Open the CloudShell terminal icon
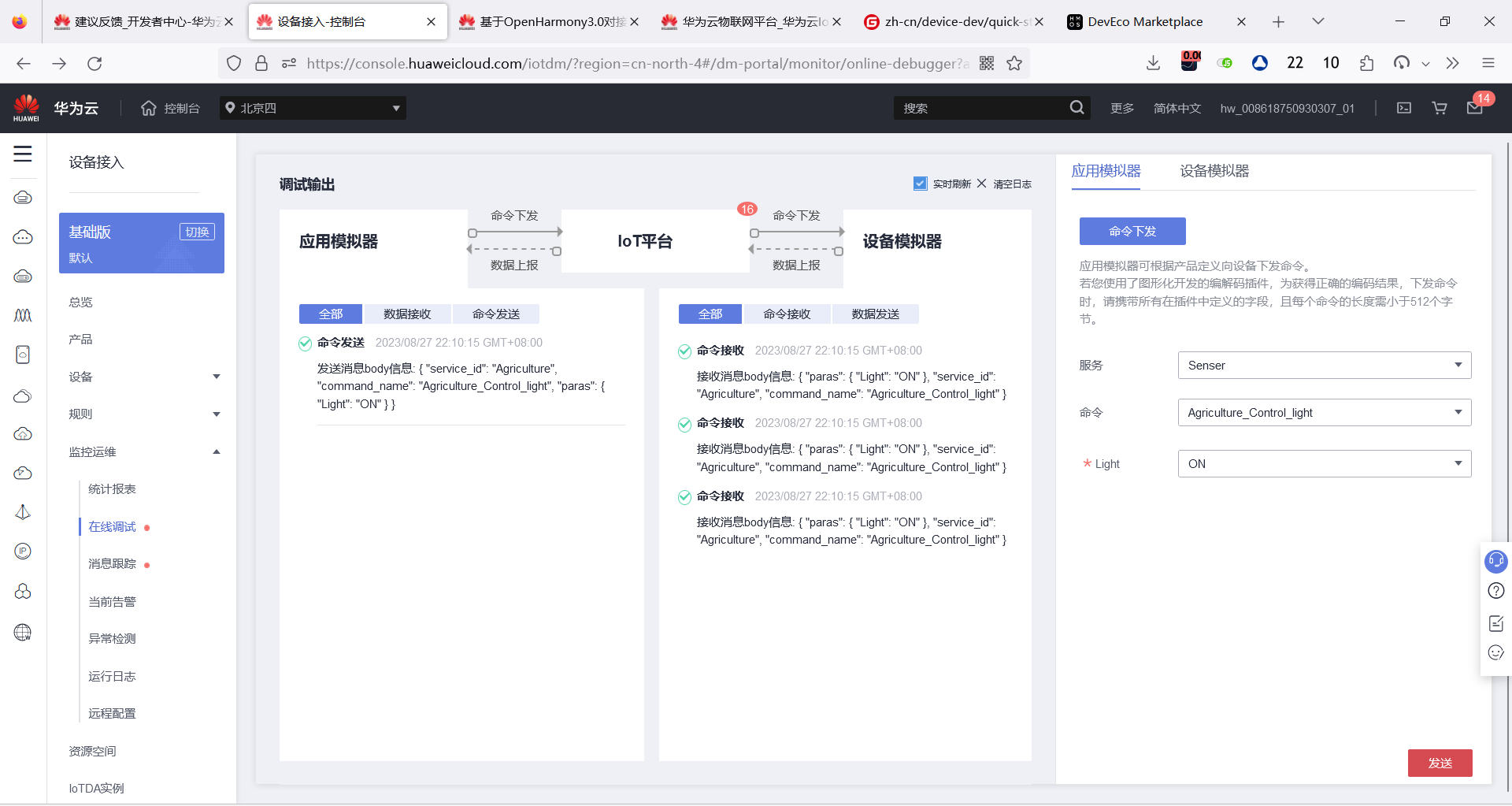The height and width of the screenshot is (806, 1512). pyautogui.click(x=1404, y=108)
